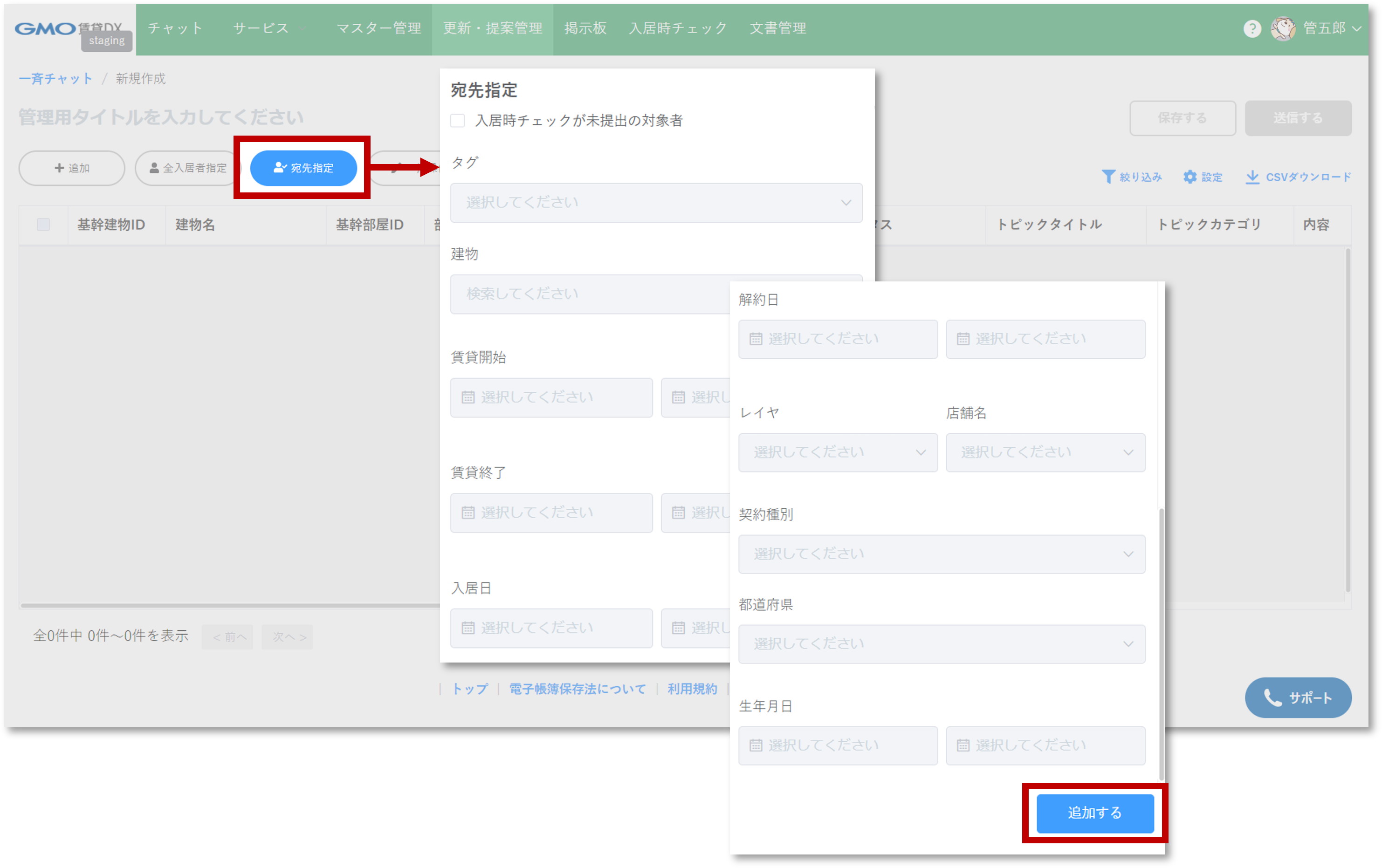Click calendar icon in first 解約日 field
1382x868 pixels.
coord(756,339)
